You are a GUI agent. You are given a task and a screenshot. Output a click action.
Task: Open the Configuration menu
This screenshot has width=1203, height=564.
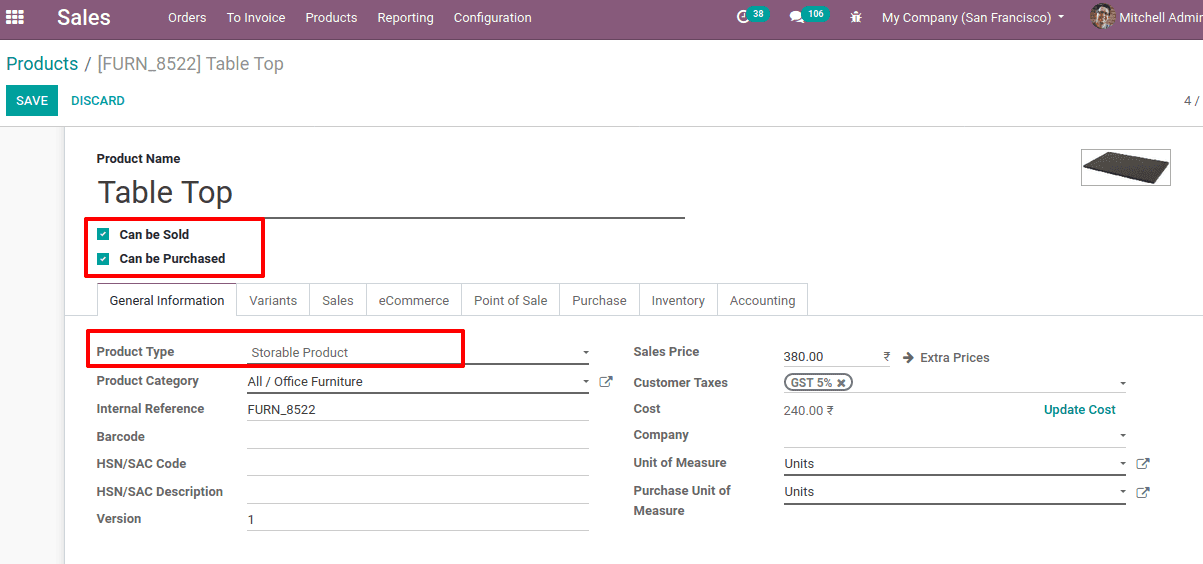click(493, 17)
